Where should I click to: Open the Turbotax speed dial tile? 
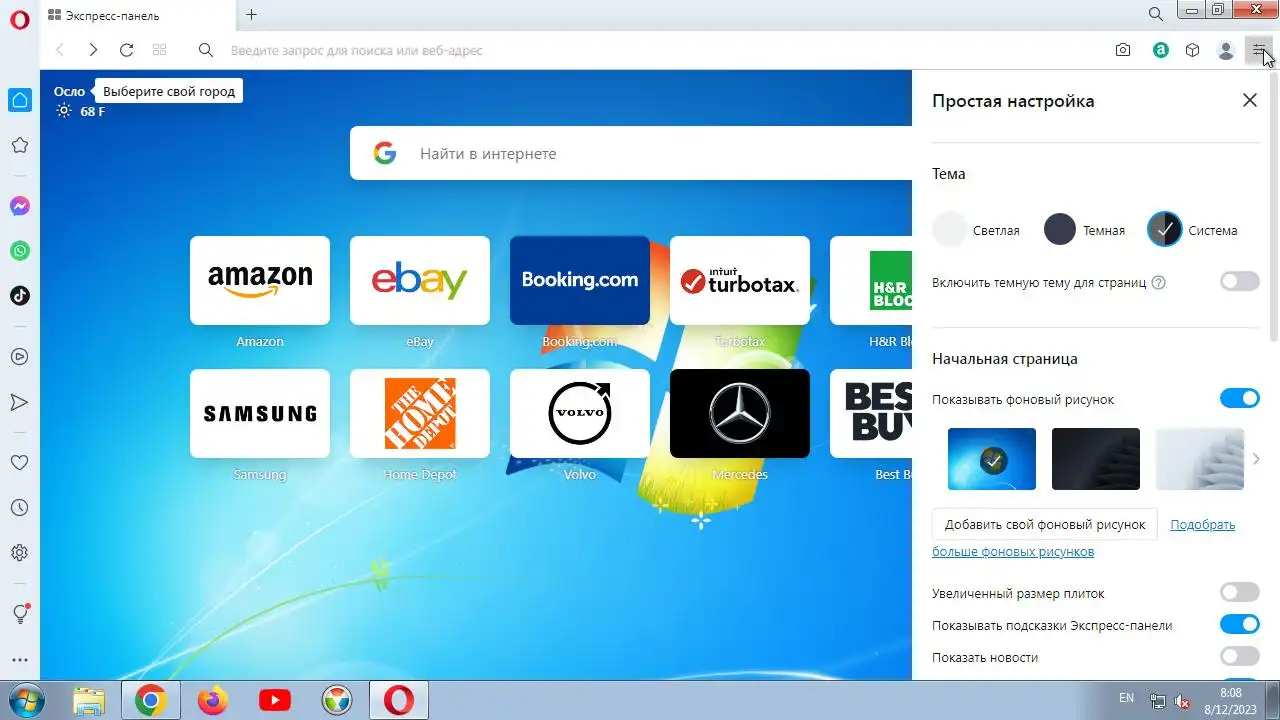[740, 281]
